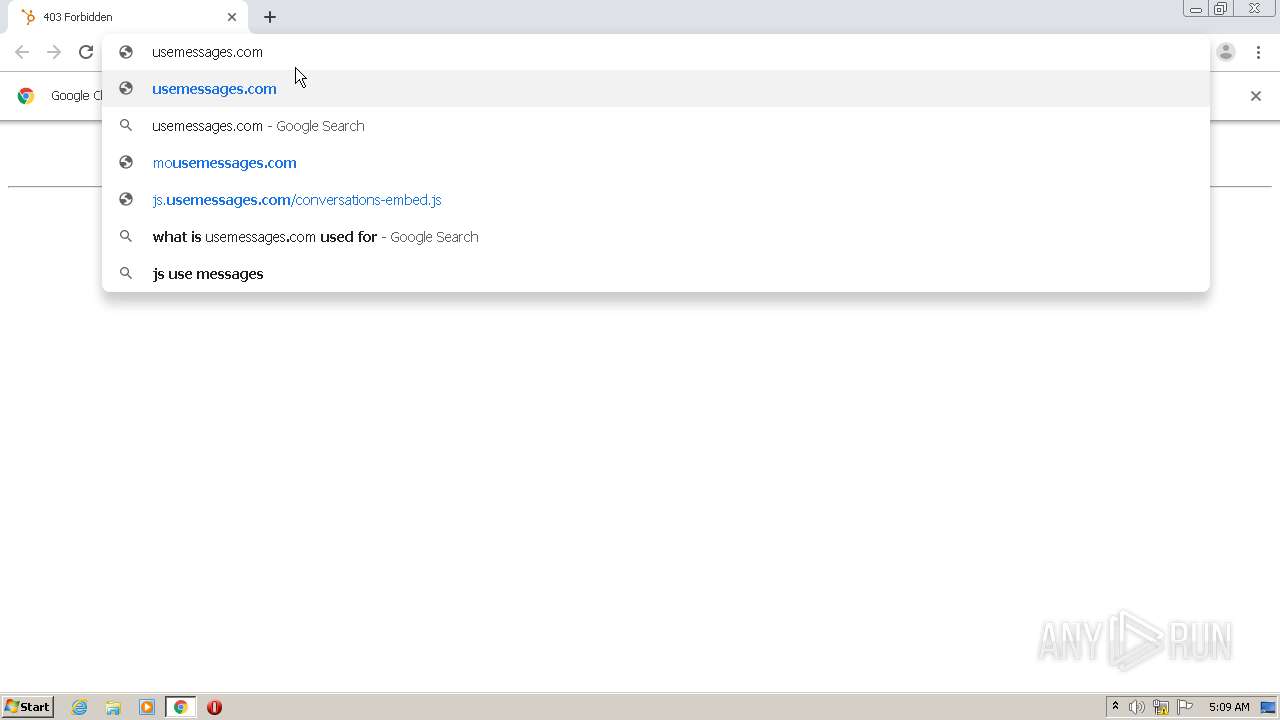This screenshot has height=720, width=1280.
Task: Show hidden system tray icons
Action: click(1115, 707)
